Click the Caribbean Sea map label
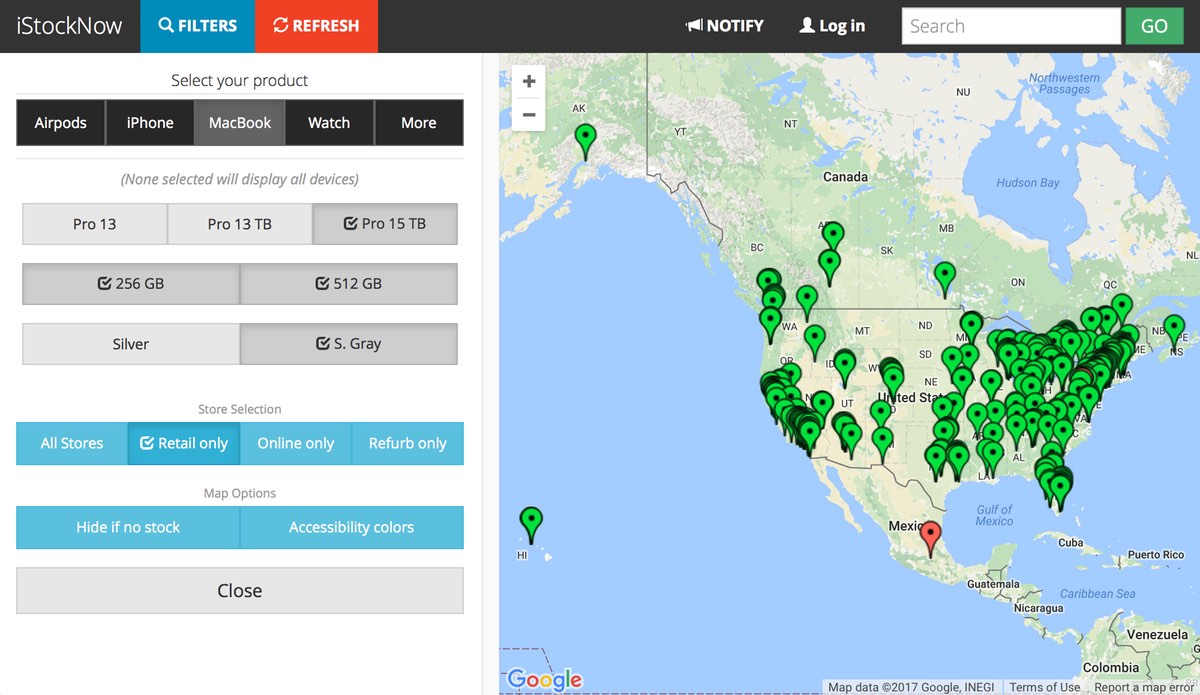Screen dimensions: 1200x695 pos(1098,593)
